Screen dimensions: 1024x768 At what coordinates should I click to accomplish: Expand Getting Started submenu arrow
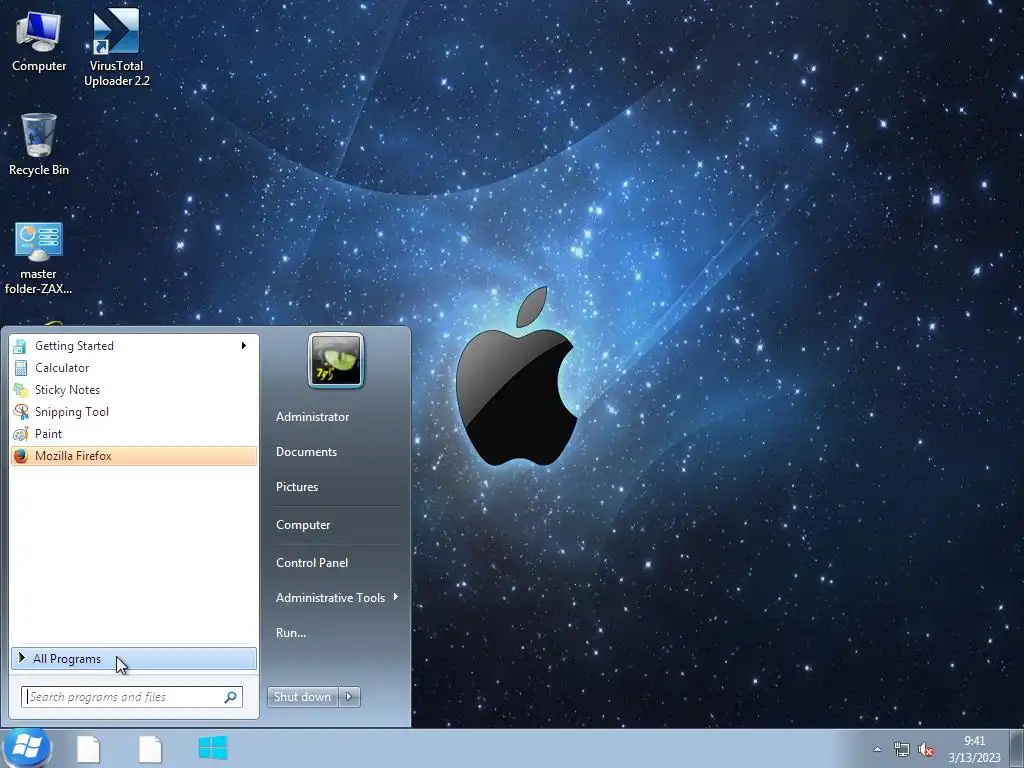coord(244,345)
